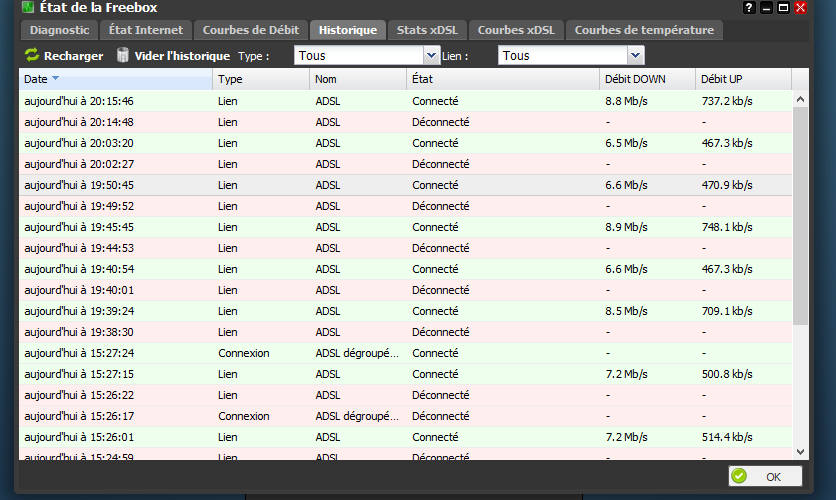Close the État de la Freebox window
The height and width of the screenshot is (500, 836).
pos(800,7)
